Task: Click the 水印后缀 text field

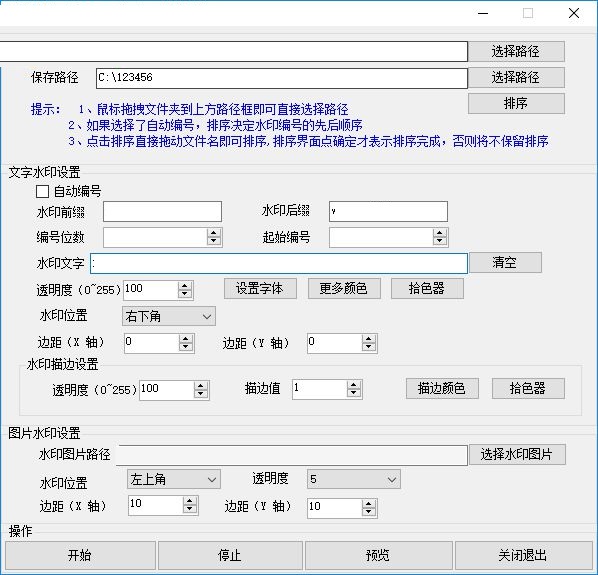Action: click(x=389, y=212)
